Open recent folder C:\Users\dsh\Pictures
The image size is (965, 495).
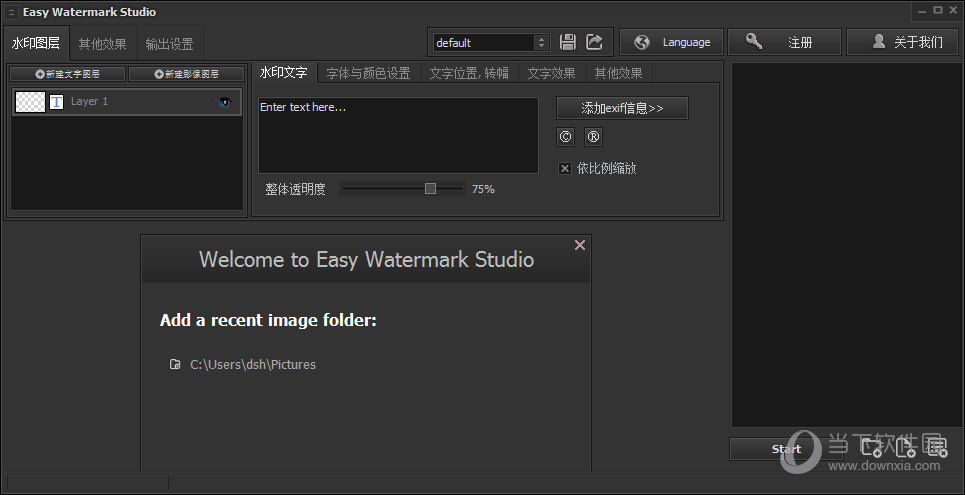tap(253, 364)
